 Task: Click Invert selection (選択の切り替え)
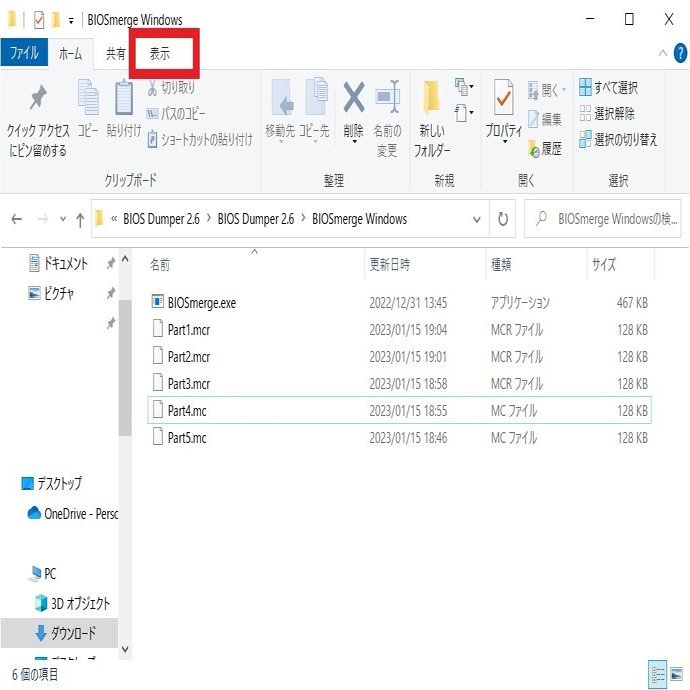point(618,139)
